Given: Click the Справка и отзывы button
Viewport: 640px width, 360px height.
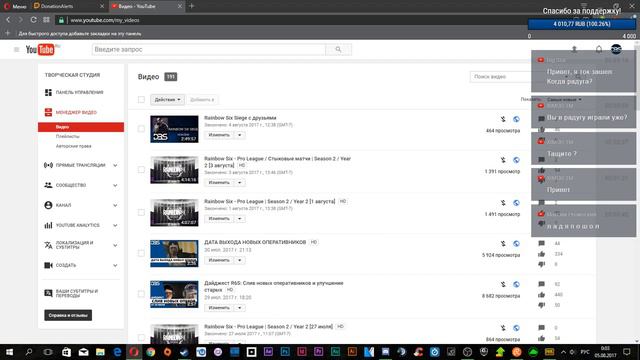Looking at the screenshot, I should [x=68, y=315].
